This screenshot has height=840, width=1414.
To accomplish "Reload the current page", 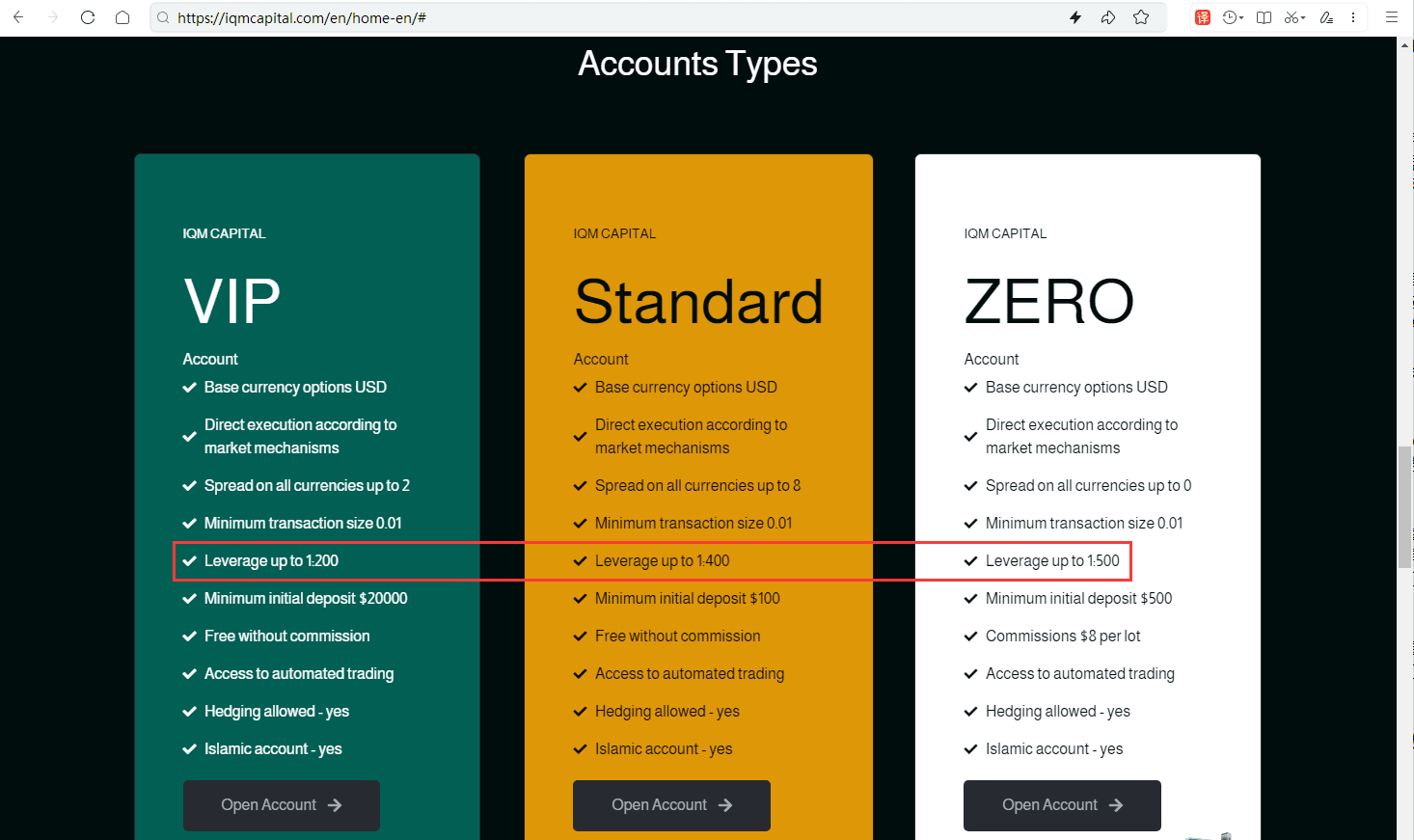I will coord(88,17).
